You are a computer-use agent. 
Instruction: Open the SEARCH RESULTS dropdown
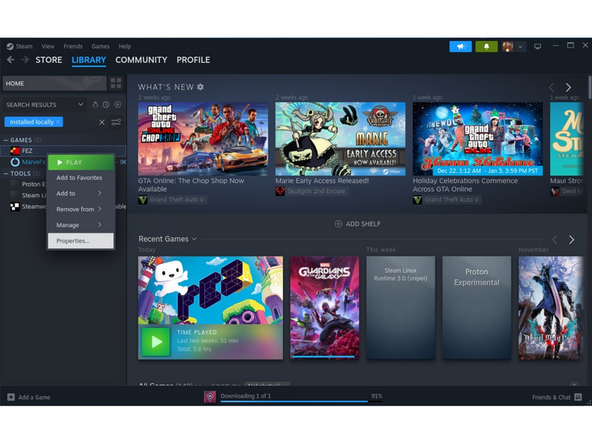pos(44,105)
